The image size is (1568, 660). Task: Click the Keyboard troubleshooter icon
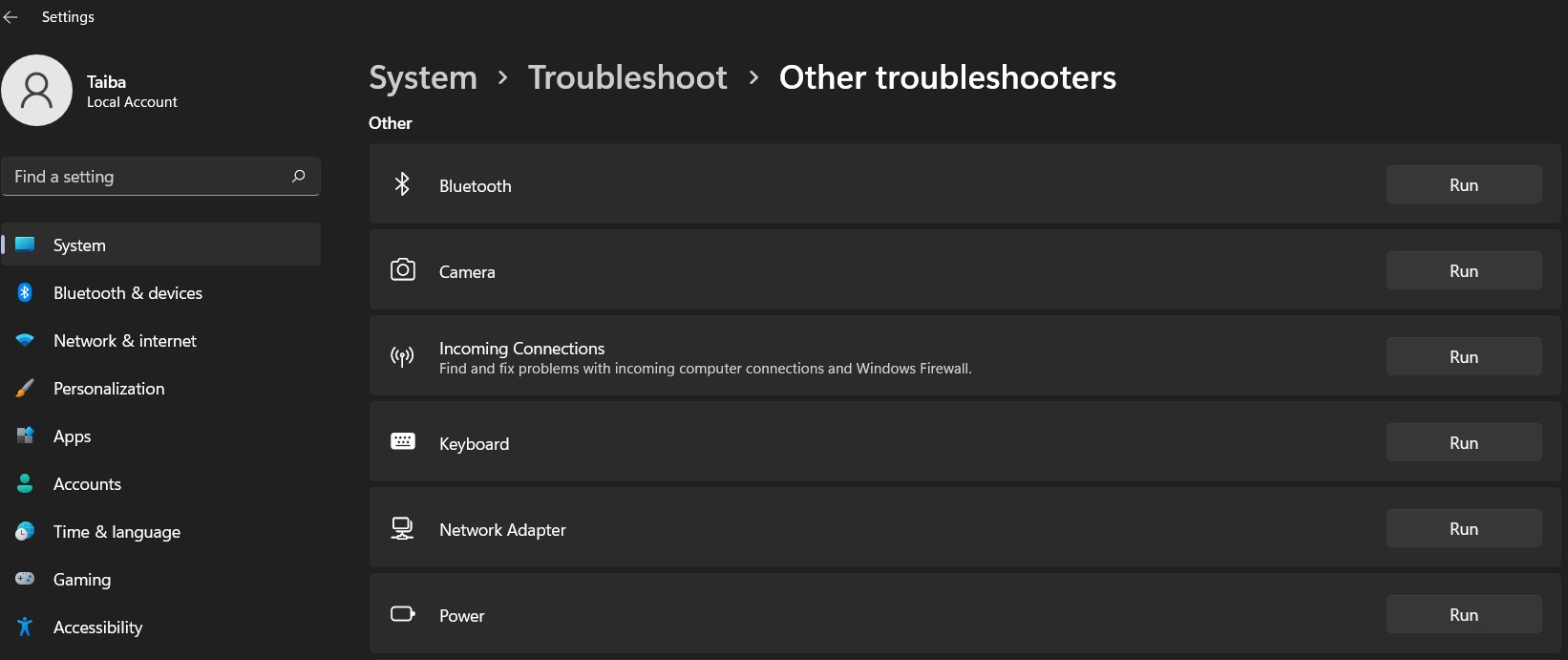pos(402,441)
